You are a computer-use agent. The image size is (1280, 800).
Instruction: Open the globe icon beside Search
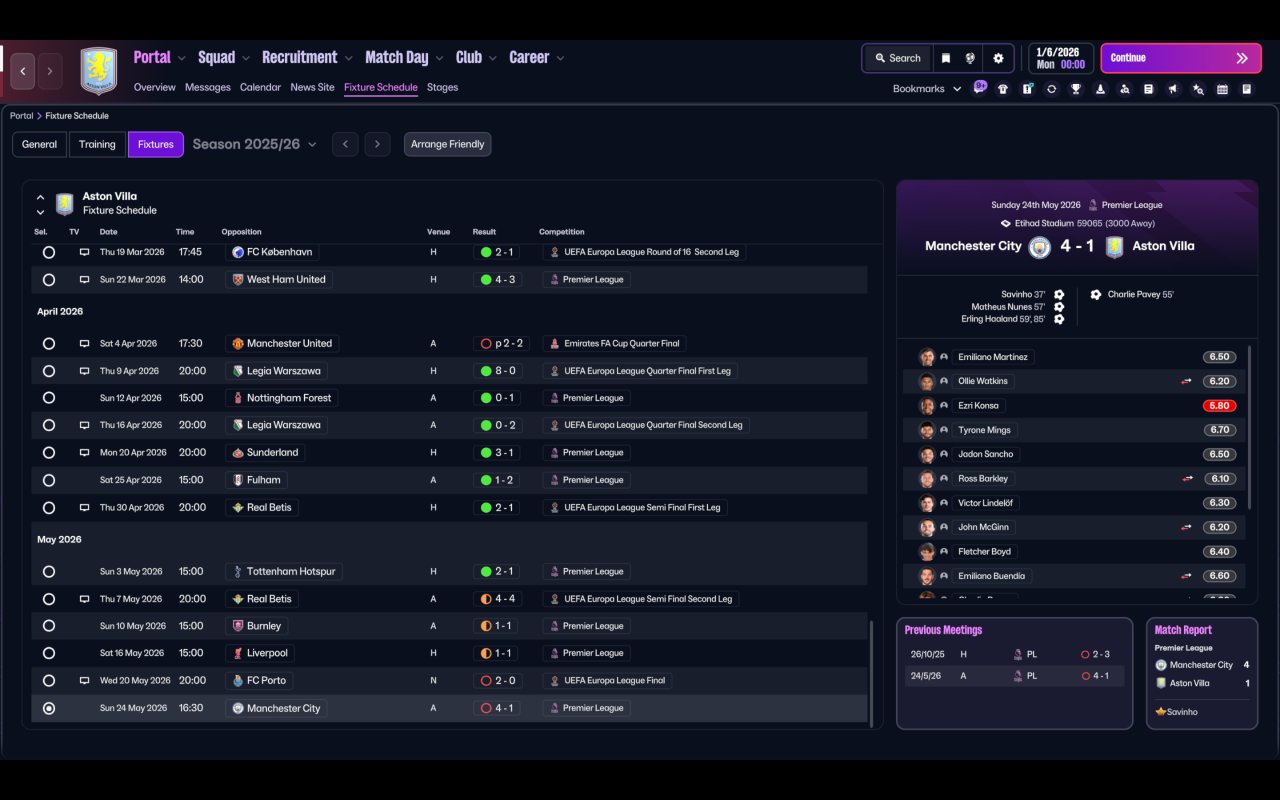tap(970, 58)
